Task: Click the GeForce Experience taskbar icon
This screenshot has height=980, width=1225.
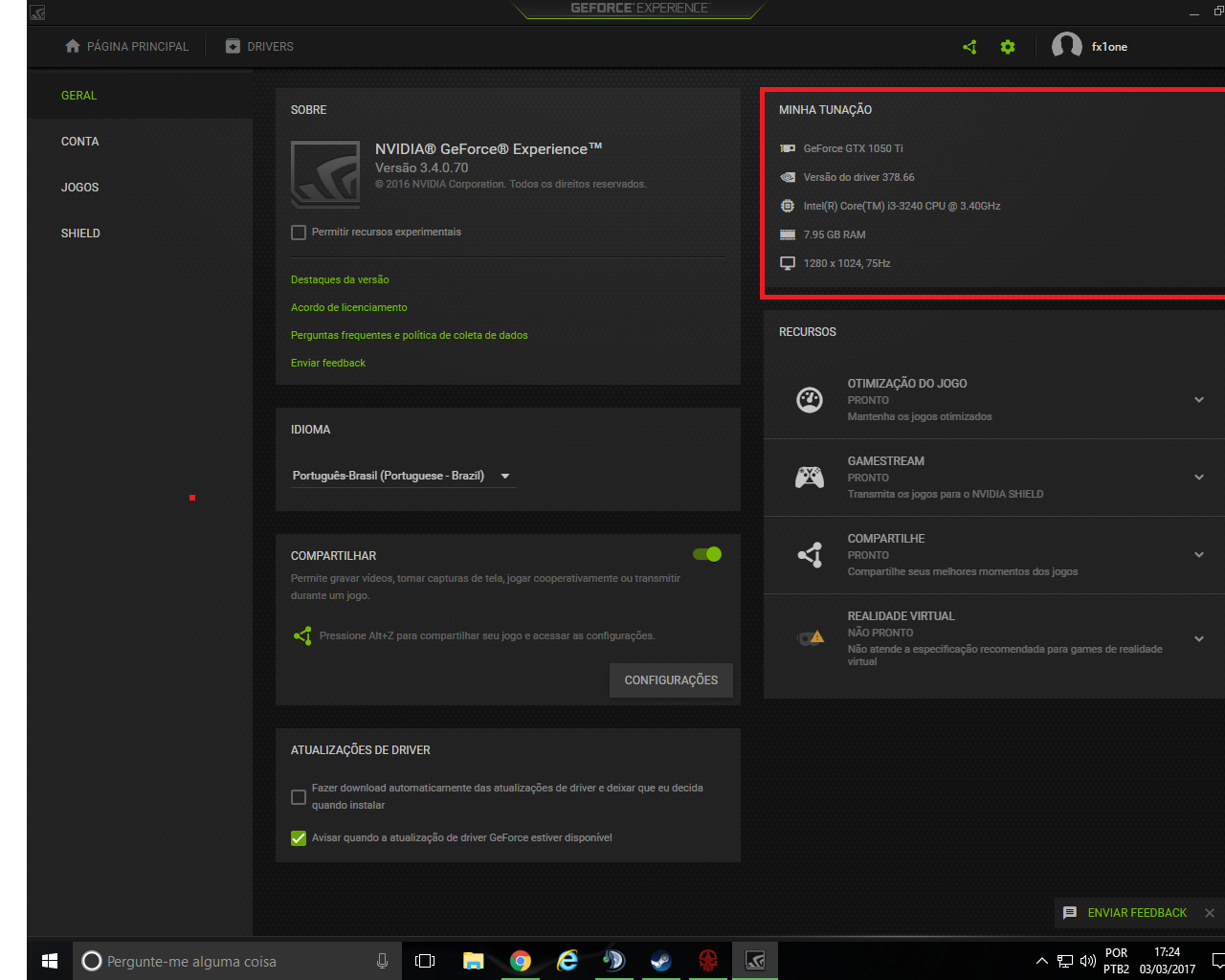Action: 755,961
